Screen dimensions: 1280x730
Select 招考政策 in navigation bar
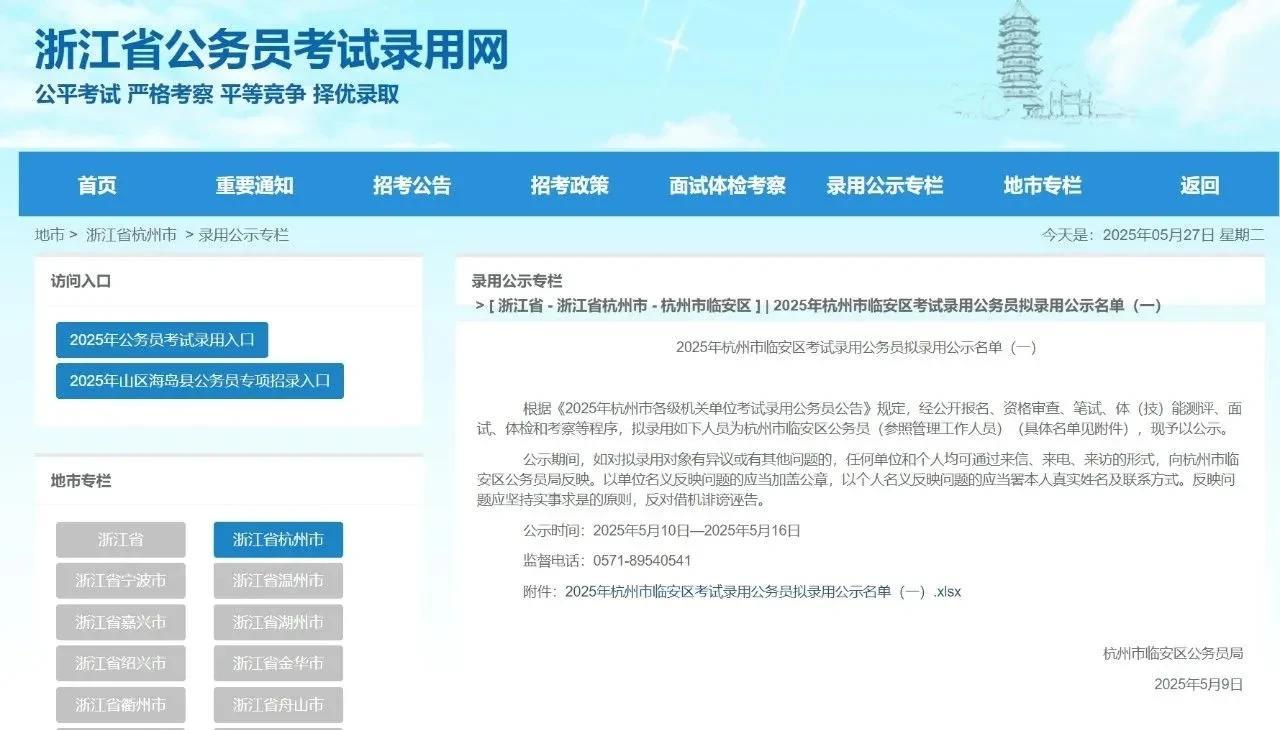tap(569, 185)
